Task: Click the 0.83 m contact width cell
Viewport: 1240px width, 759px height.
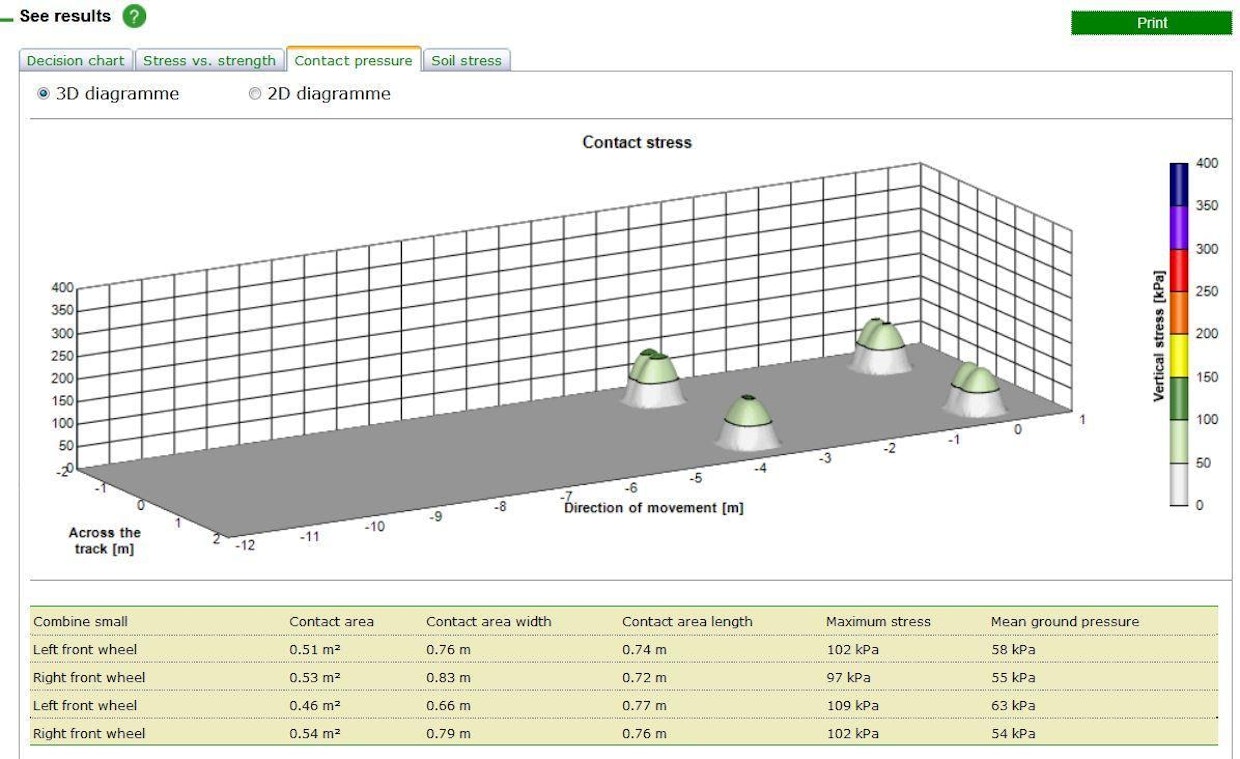Action: (448, 677)
